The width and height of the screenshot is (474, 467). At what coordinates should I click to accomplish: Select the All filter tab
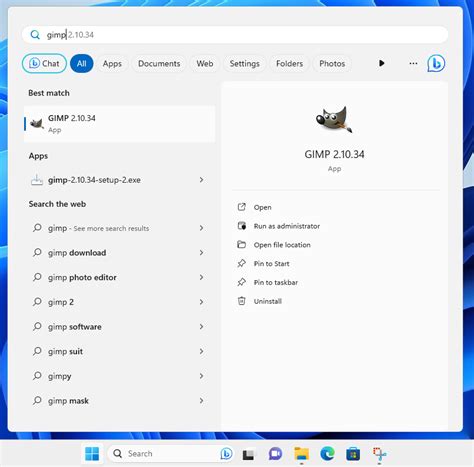[x=82, y=63]
